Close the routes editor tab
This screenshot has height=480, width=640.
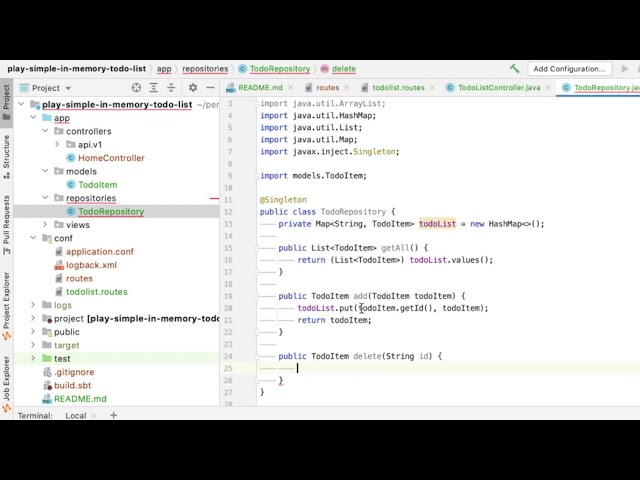pos(347,88)
